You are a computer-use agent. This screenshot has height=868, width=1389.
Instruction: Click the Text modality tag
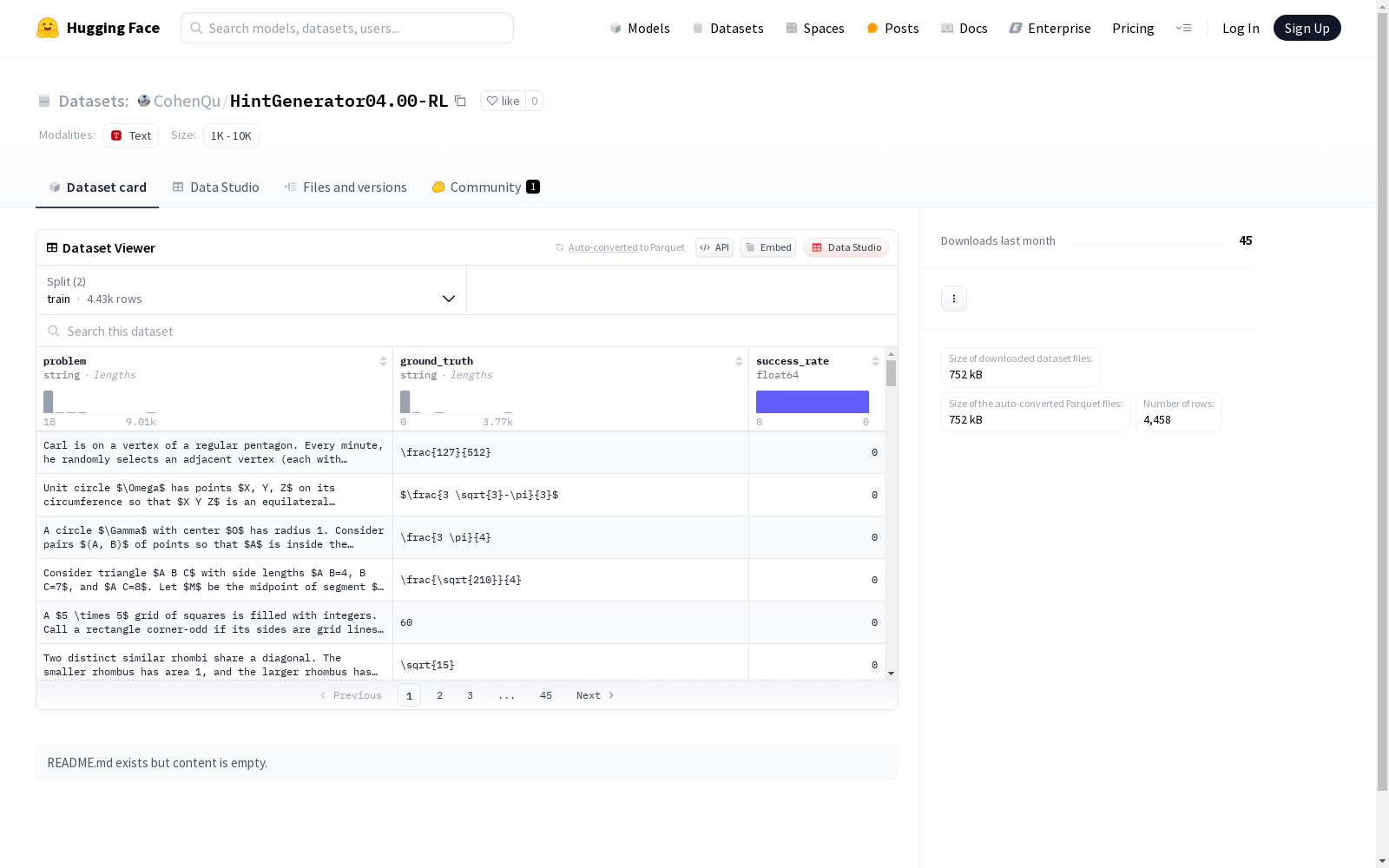pyautogui.click(x=131, y=135)
